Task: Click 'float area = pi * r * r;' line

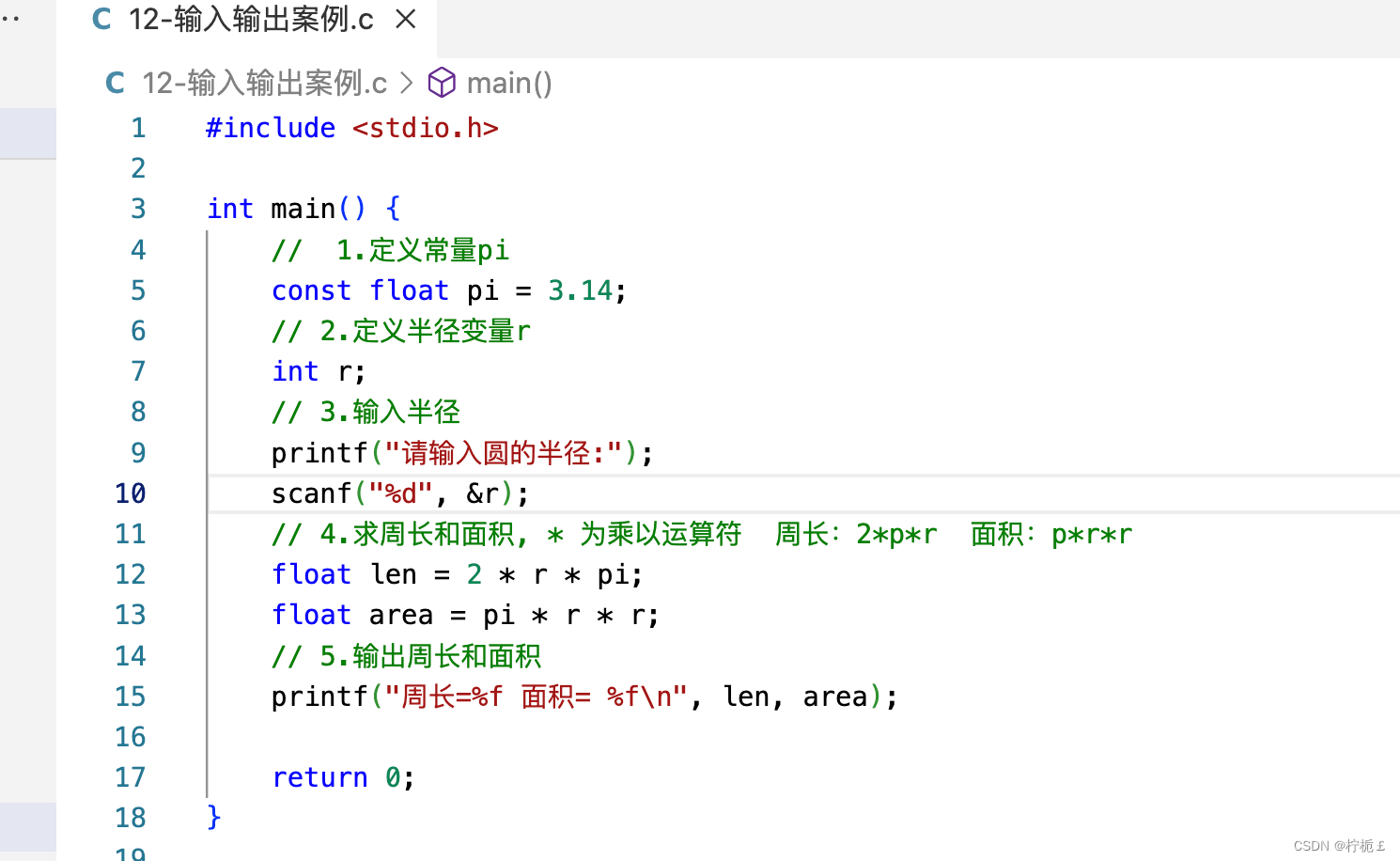Action: point(466,615)
